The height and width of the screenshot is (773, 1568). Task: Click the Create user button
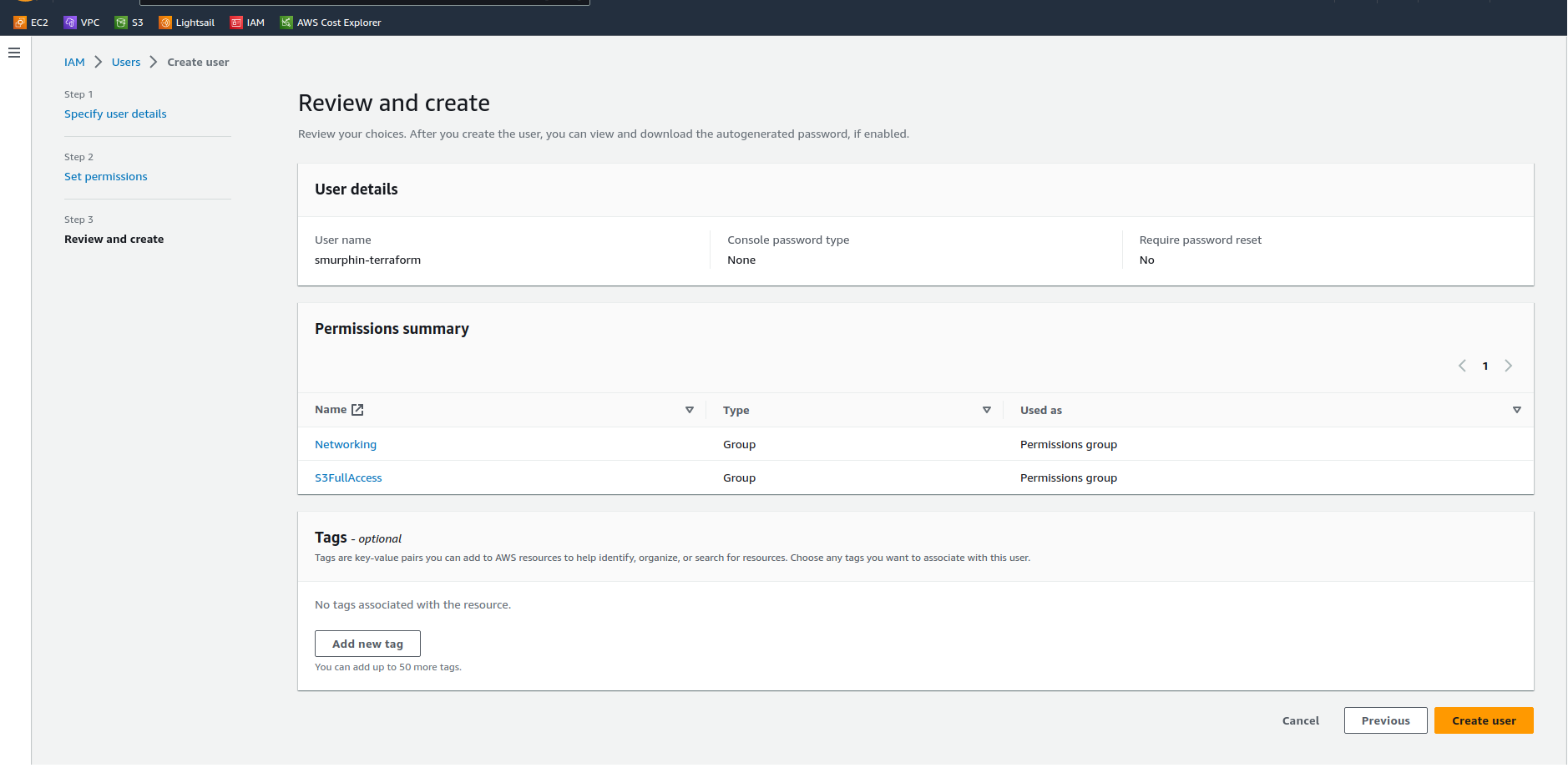point(1484,720)
